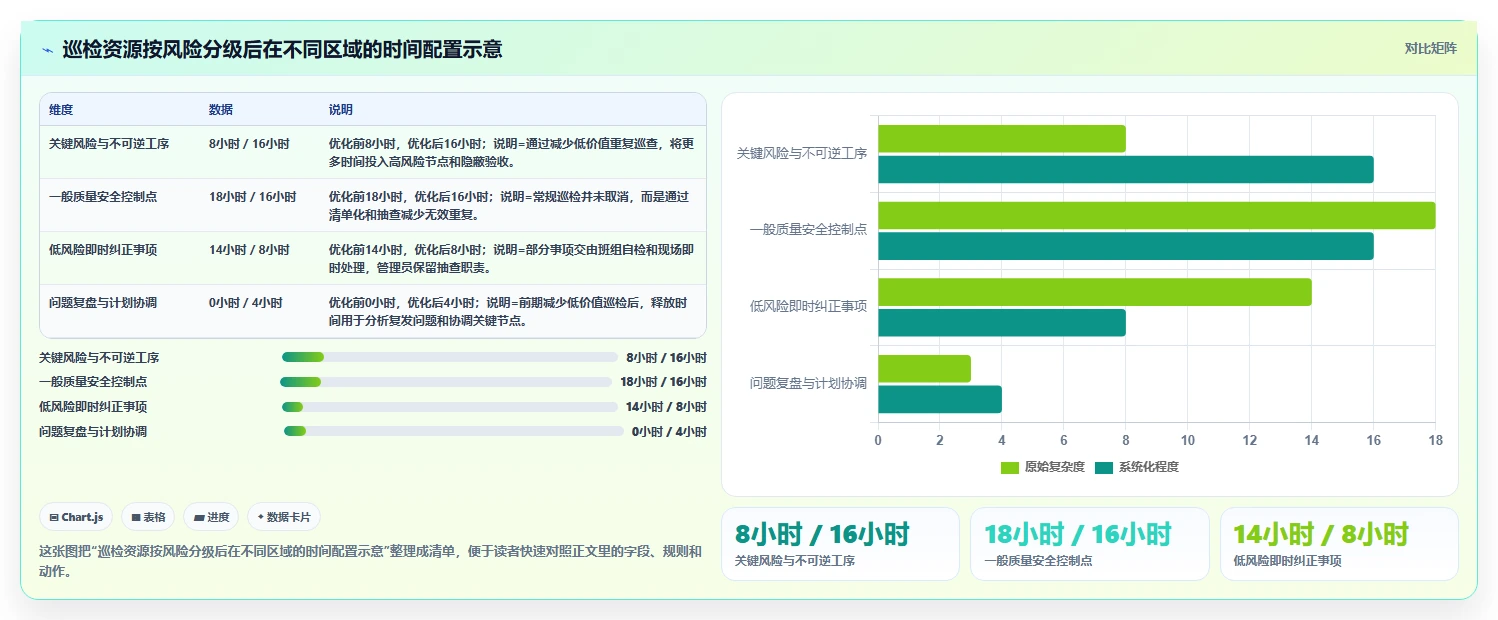Click description starting 优化前18小时

(509, 206)
